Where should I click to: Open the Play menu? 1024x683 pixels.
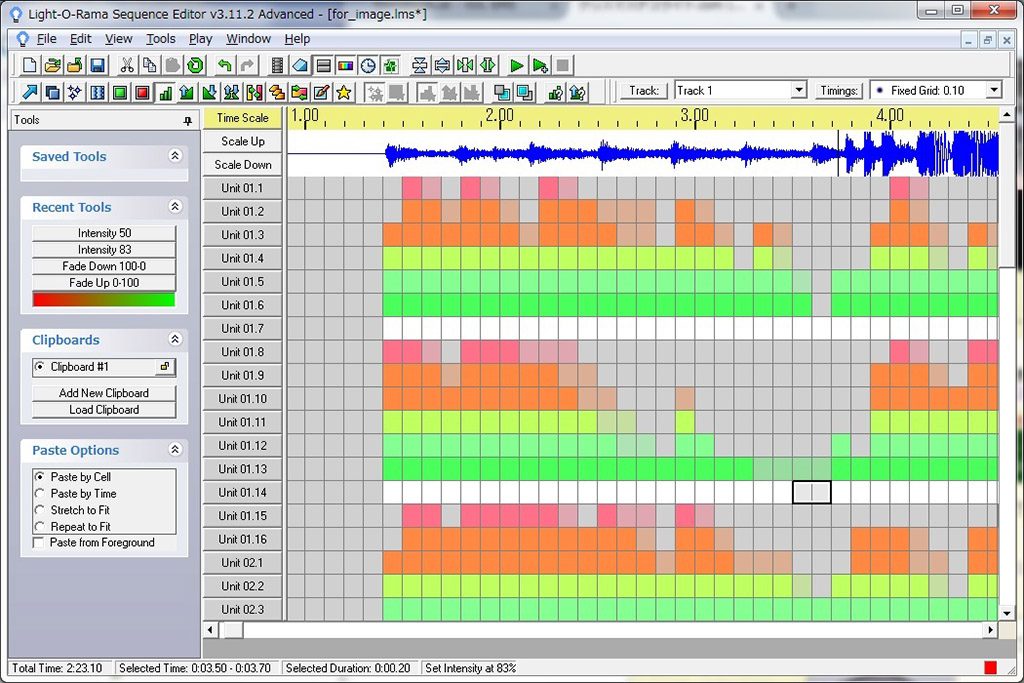click(200, 39)
